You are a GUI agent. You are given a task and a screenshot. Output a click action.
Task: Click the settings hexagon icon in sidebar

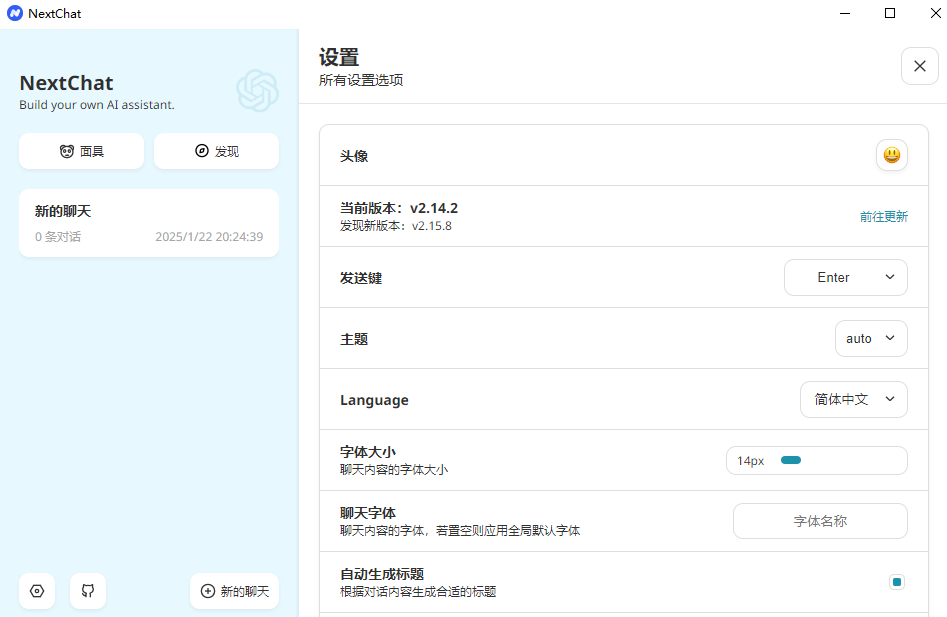pyautogui.click(x=37, y=591)
